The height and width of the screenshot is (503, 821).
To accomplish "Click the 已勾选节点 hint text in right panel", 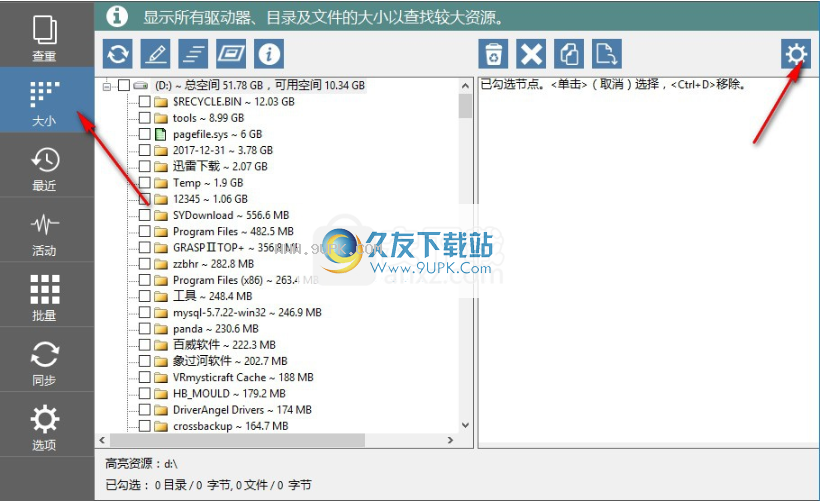I will point(613,84).
